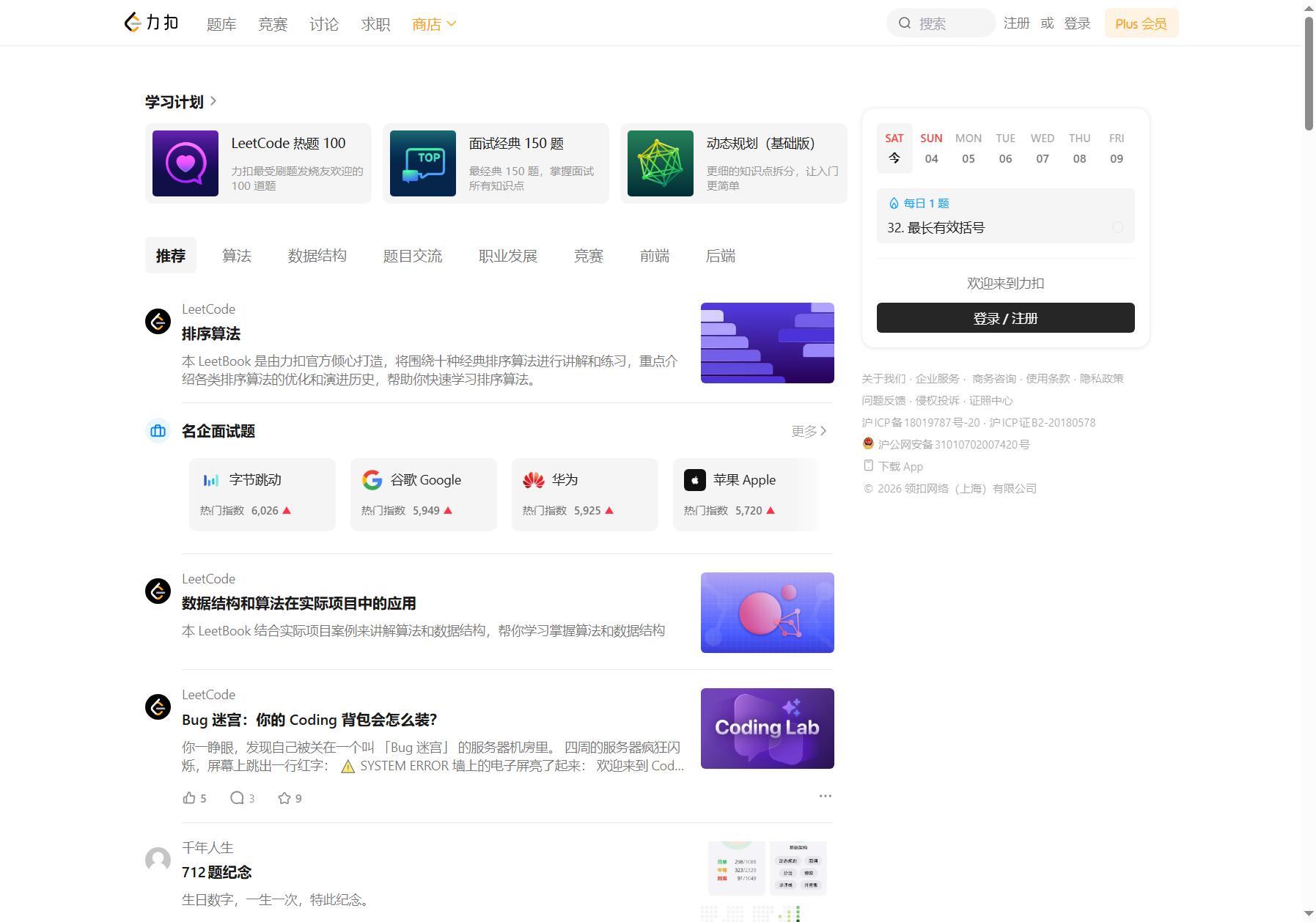The height and width of the screenshot is (922, 1316).
Task: Open the 排序算法 purple cover thumbnail
Action: (x=768, y=343)
